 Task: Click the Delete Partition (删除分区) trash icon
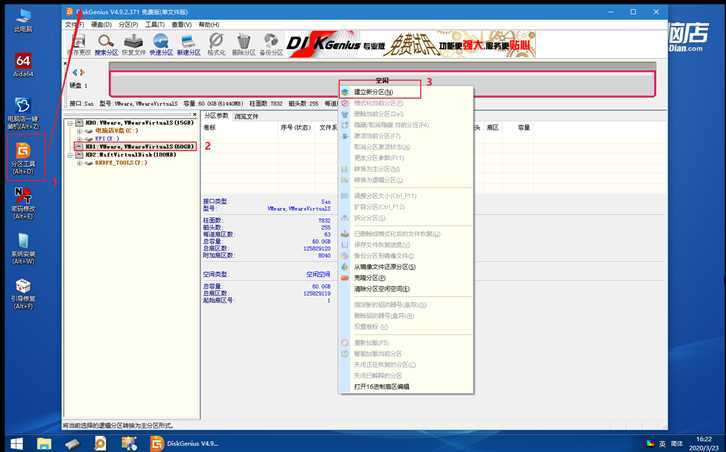[x=244, y=44]
